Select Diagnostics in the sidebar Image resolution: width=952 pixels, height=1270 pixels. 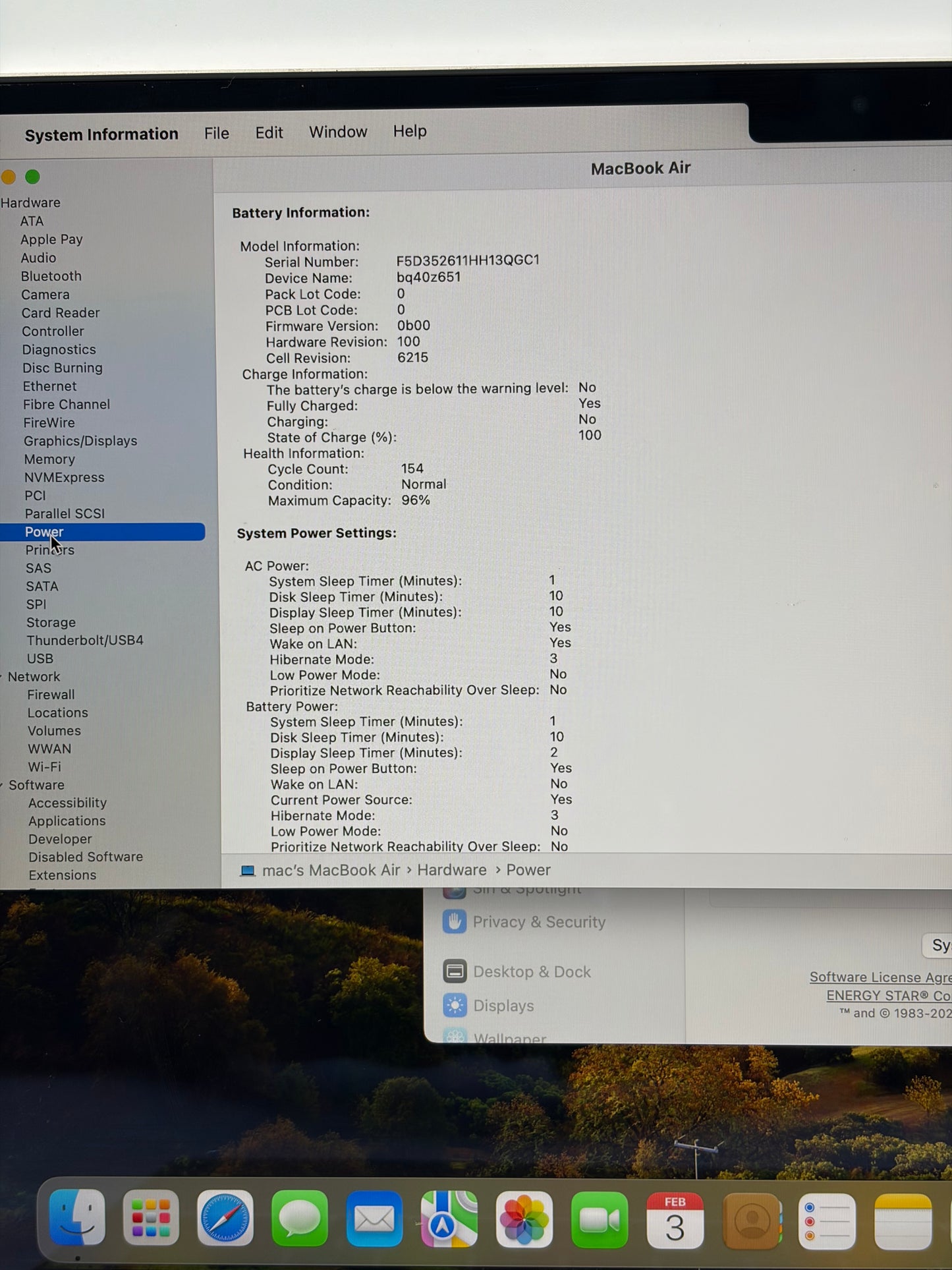click(x=59, y=350)
